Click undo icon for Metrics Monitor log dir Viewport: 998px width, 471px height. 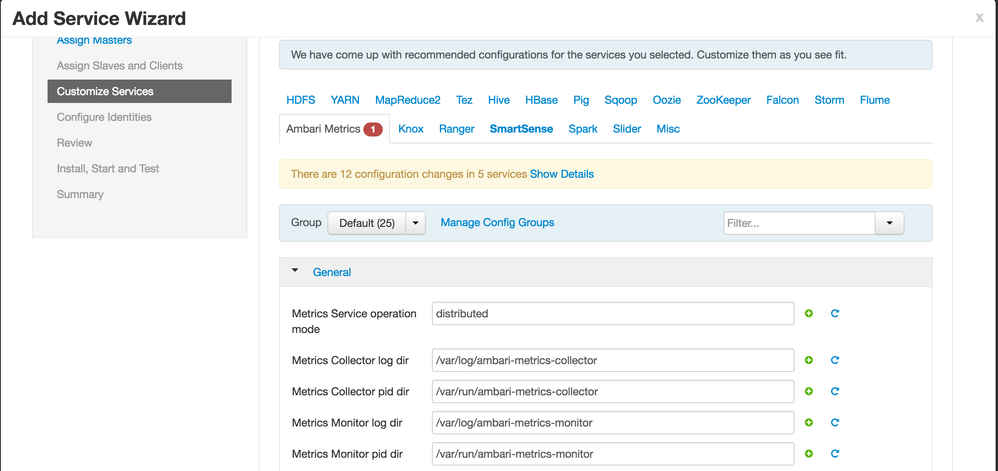(834, 423)
